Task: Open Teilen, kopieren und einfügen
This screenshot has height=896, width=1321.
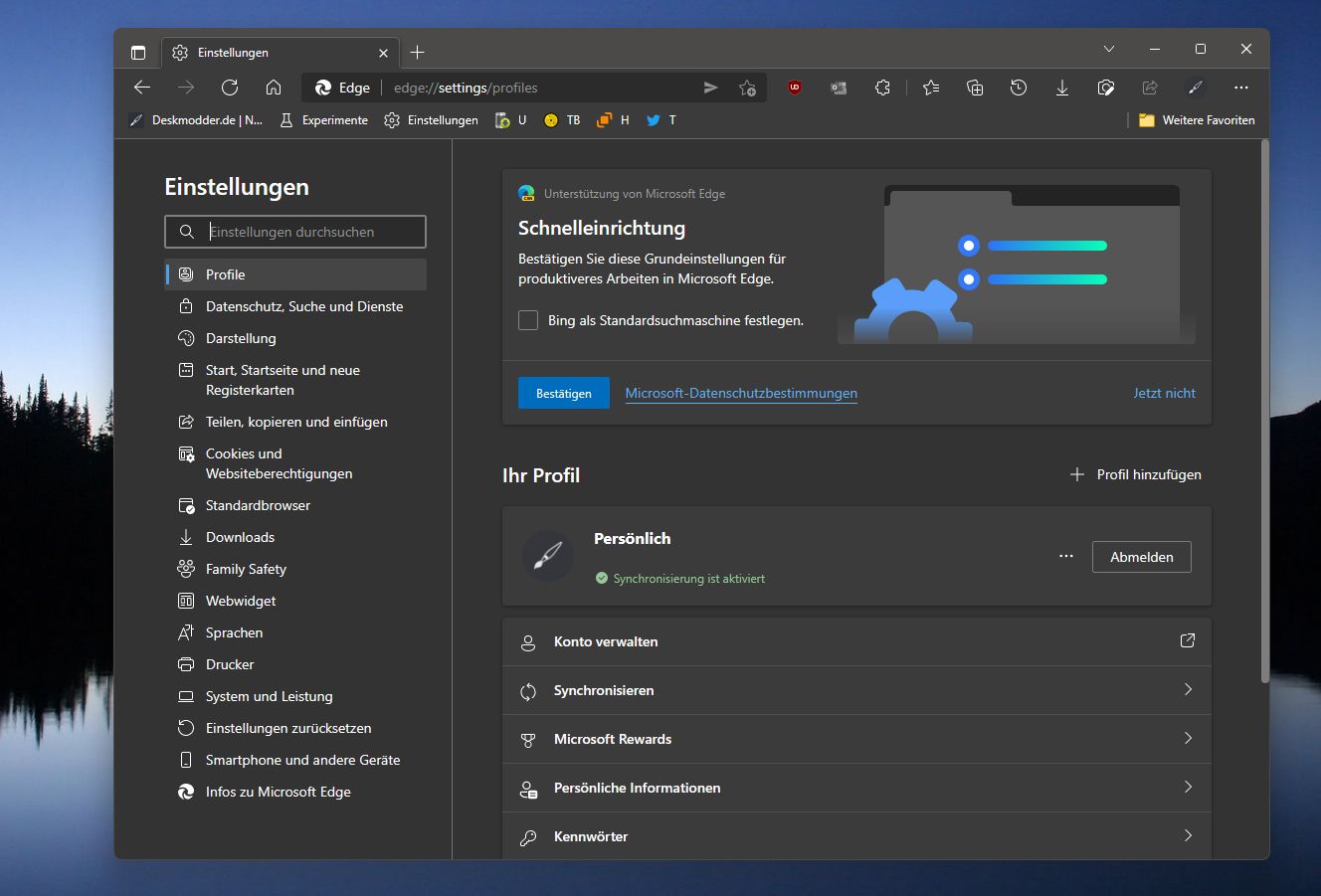Action: coord(295,422)
